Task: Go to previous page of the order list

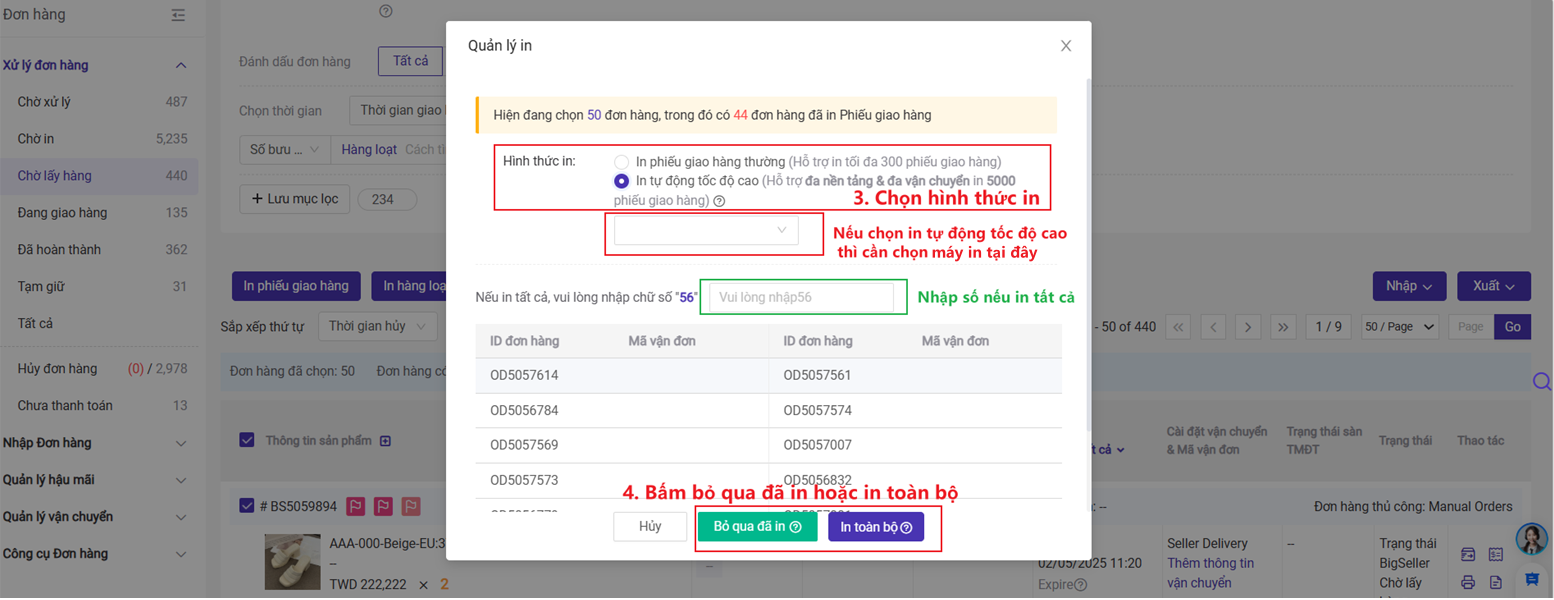Action: tap(1213, 327)
